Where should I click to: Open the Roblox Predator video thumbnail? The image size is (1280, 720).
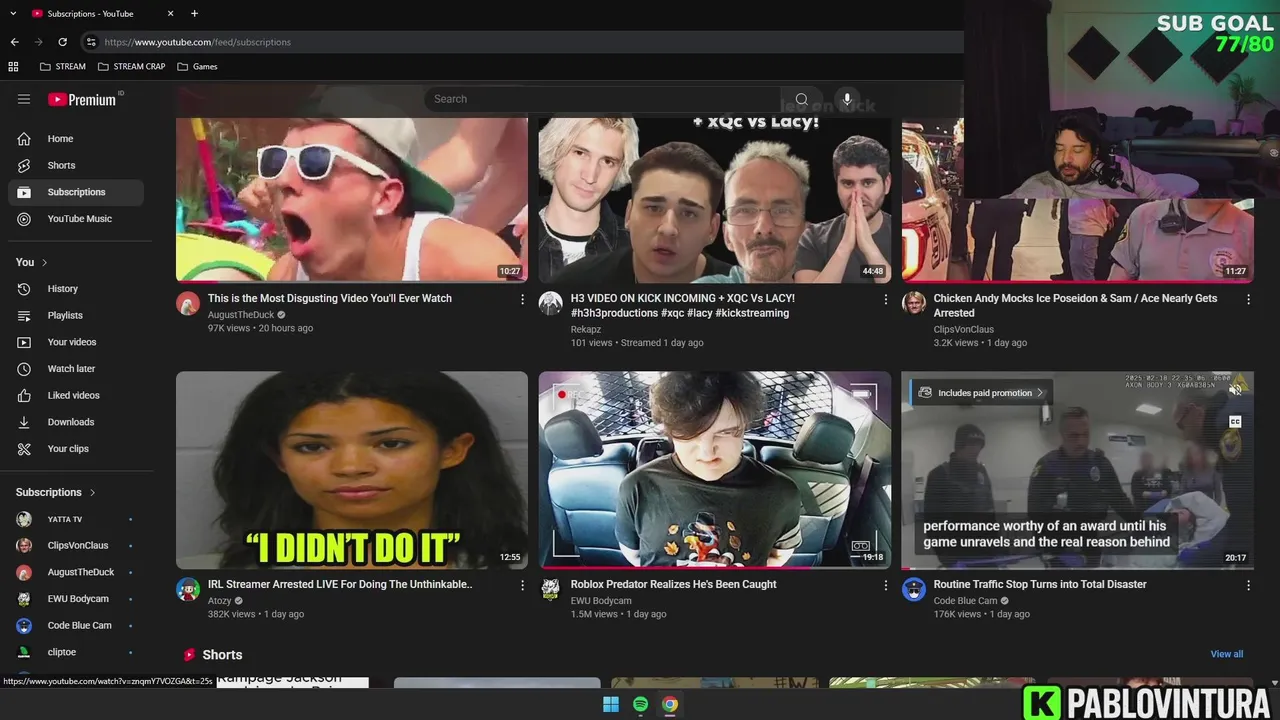point(715,470)
